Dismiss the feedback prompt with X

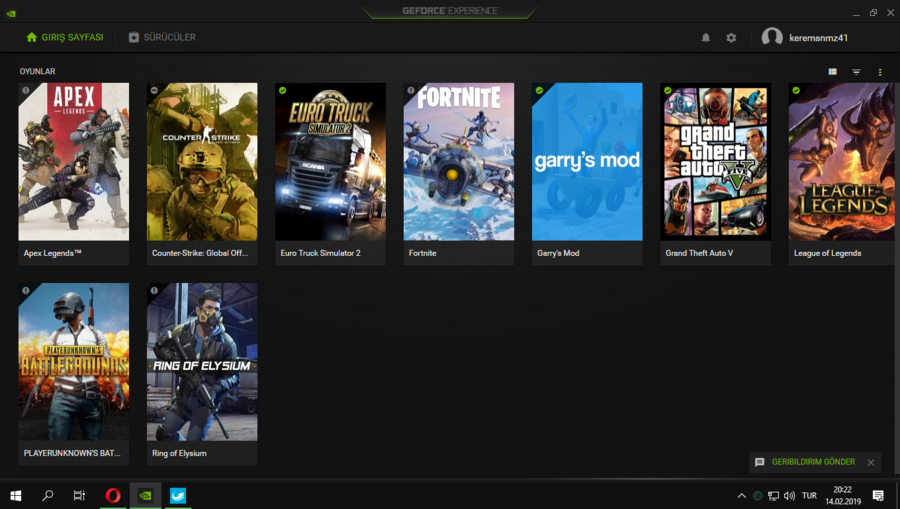point(871,463)
